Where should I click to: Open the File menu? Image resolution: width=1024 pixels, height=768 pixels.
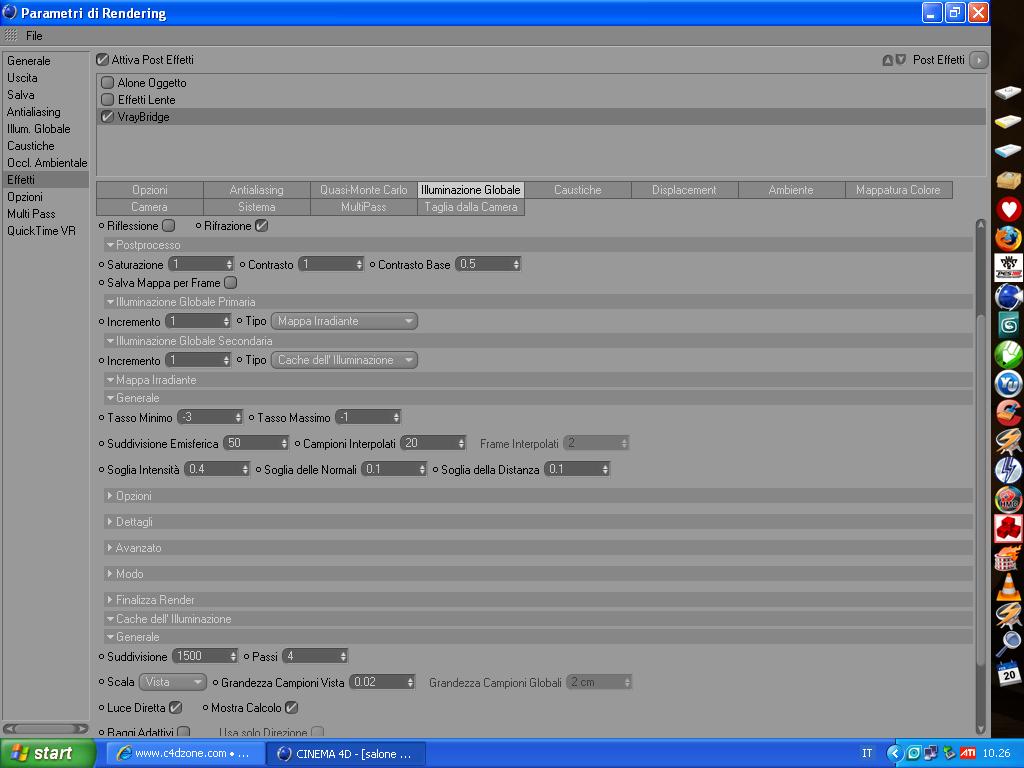pos(34,35)
